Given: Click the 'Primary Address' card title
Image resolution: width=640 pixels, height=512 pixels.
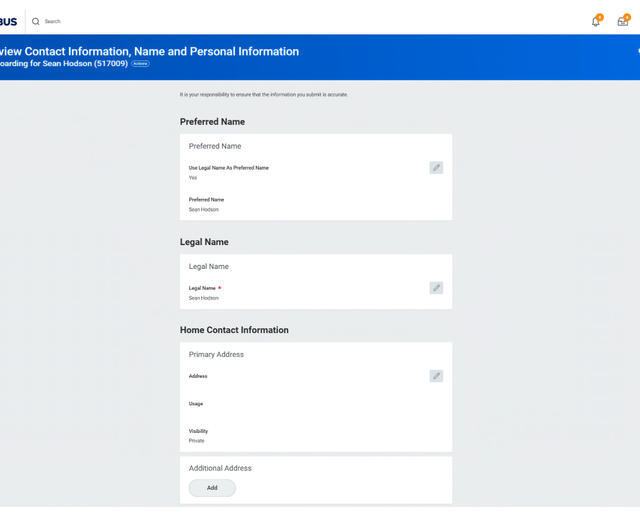Looking at the screenshot, I should (x=216, y=354).
